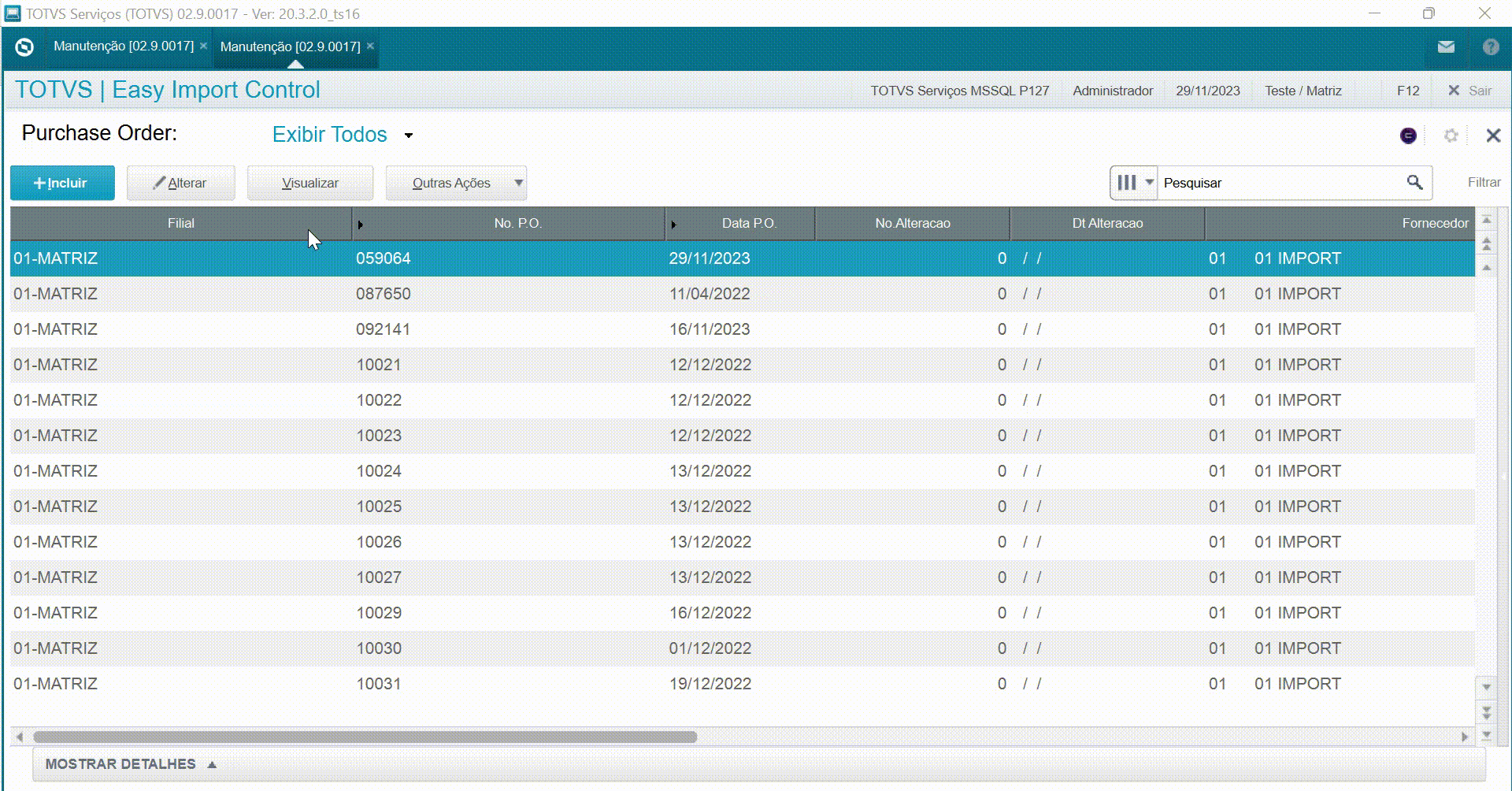Click the No.Alteracao column header
This screenshot has width=1512, height=791.
pyautogui.click(x=913, y=224)
